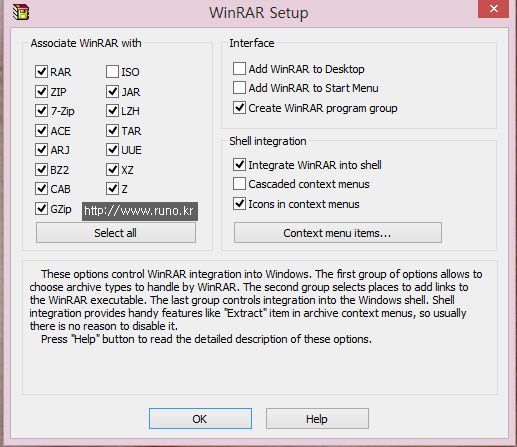Confirm setup with OK button
The height and width of the screenshot is (447, 517).
[x=200, y=419]
